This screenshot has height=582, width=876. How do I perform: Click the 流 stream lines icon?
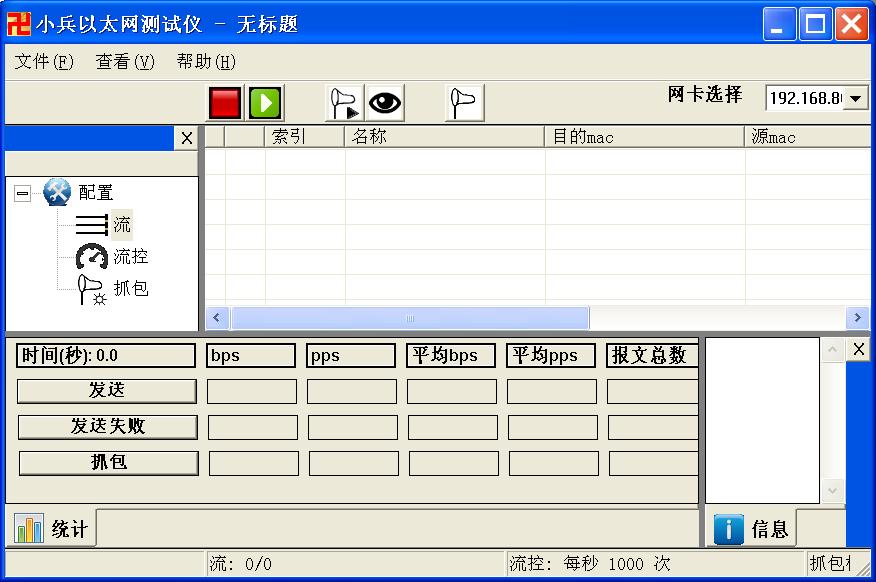(92, 225)
